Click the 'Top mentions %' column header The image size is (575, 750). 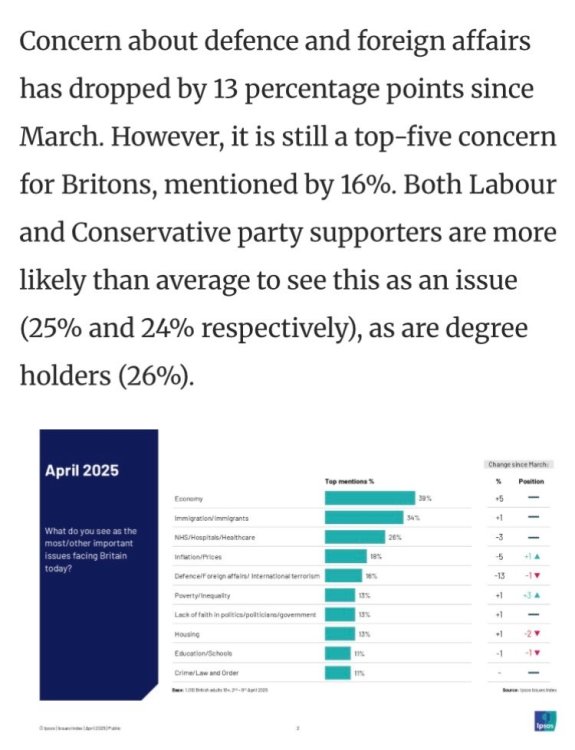coord(349,482)
